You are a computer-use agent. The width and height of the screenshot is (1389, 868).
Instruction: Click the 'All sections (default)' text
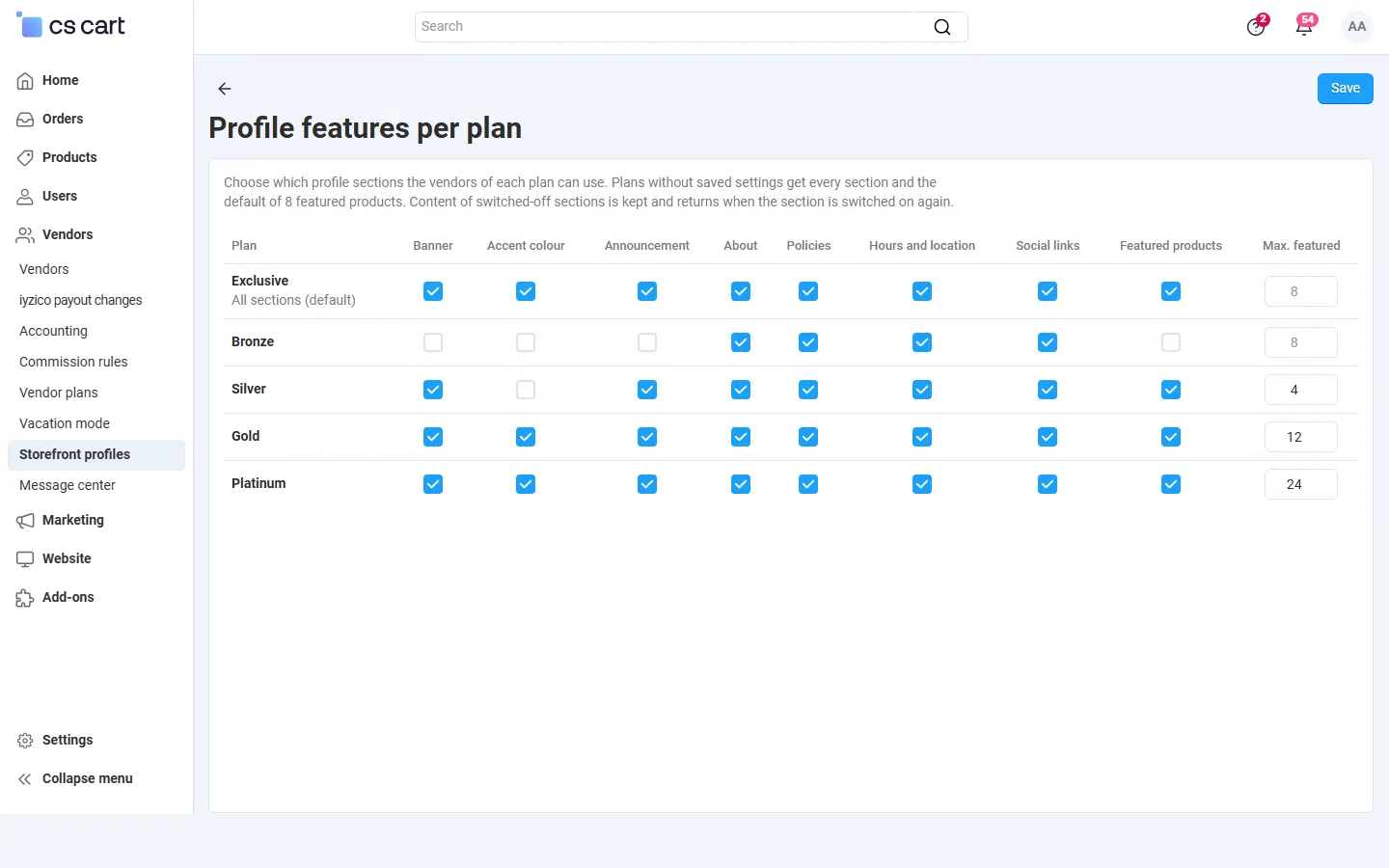[x=293, y=301]
